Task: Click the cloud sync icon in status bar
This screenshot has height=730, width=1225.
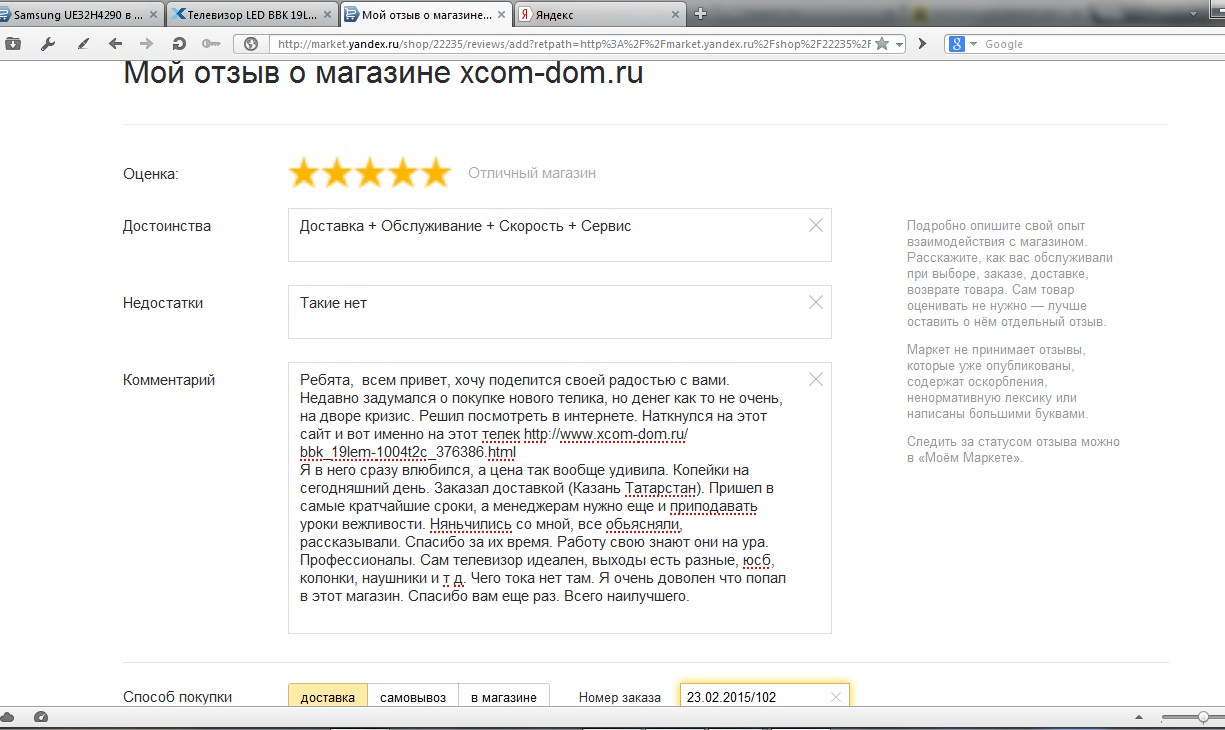Action: pyautogui.click(x=8, y=717)
